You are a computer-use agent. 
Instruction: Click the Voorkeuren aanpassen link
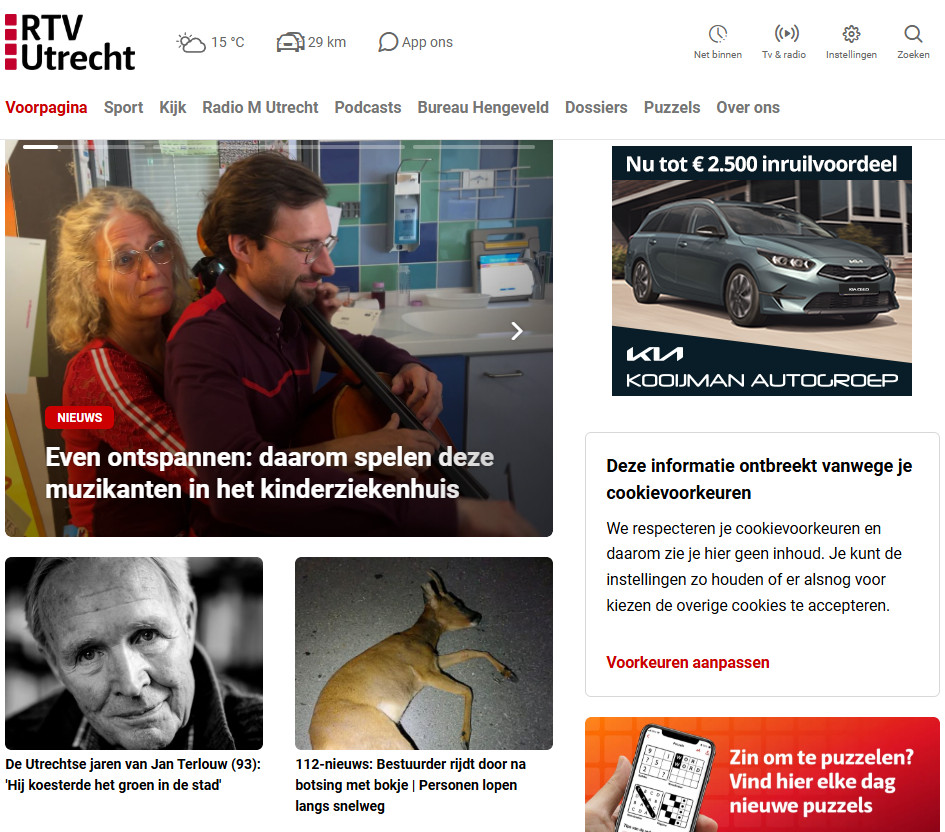688,662
